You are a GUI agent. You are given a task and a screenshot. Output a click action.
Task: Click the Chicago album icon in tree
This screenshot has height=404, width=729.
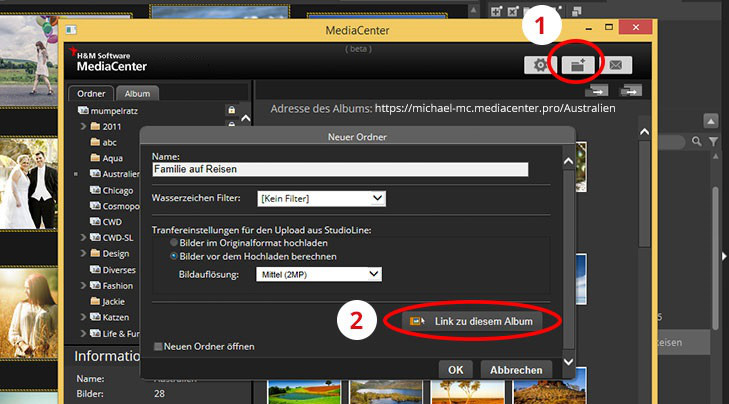pos(95,190)
